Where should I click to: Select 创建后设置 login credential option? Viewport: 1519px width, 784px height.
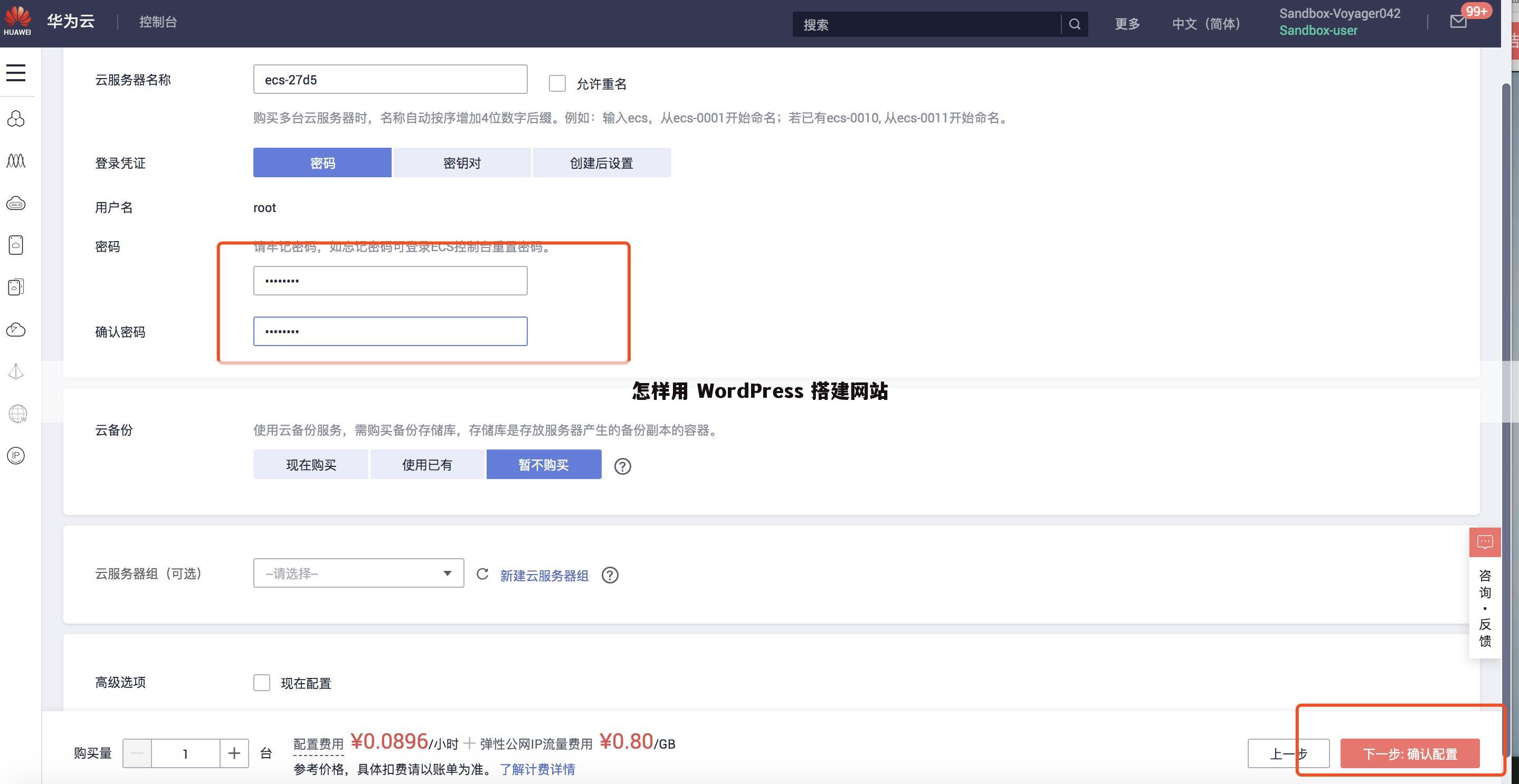point(602,162)
